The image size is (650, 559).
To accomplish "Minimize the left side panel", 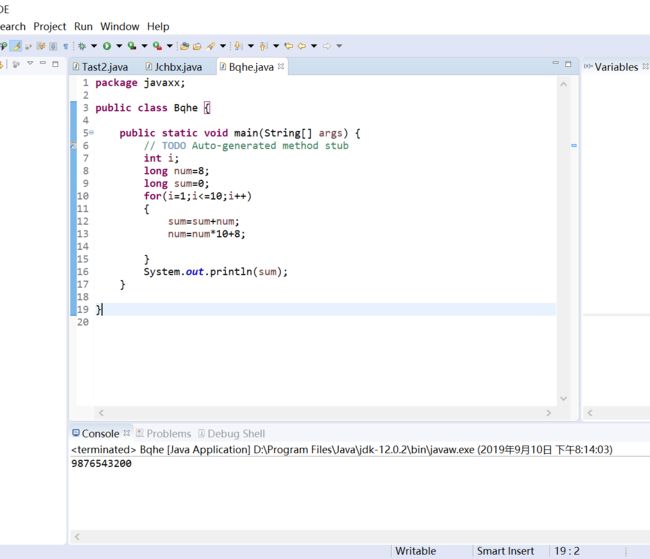I will (43, 63).
